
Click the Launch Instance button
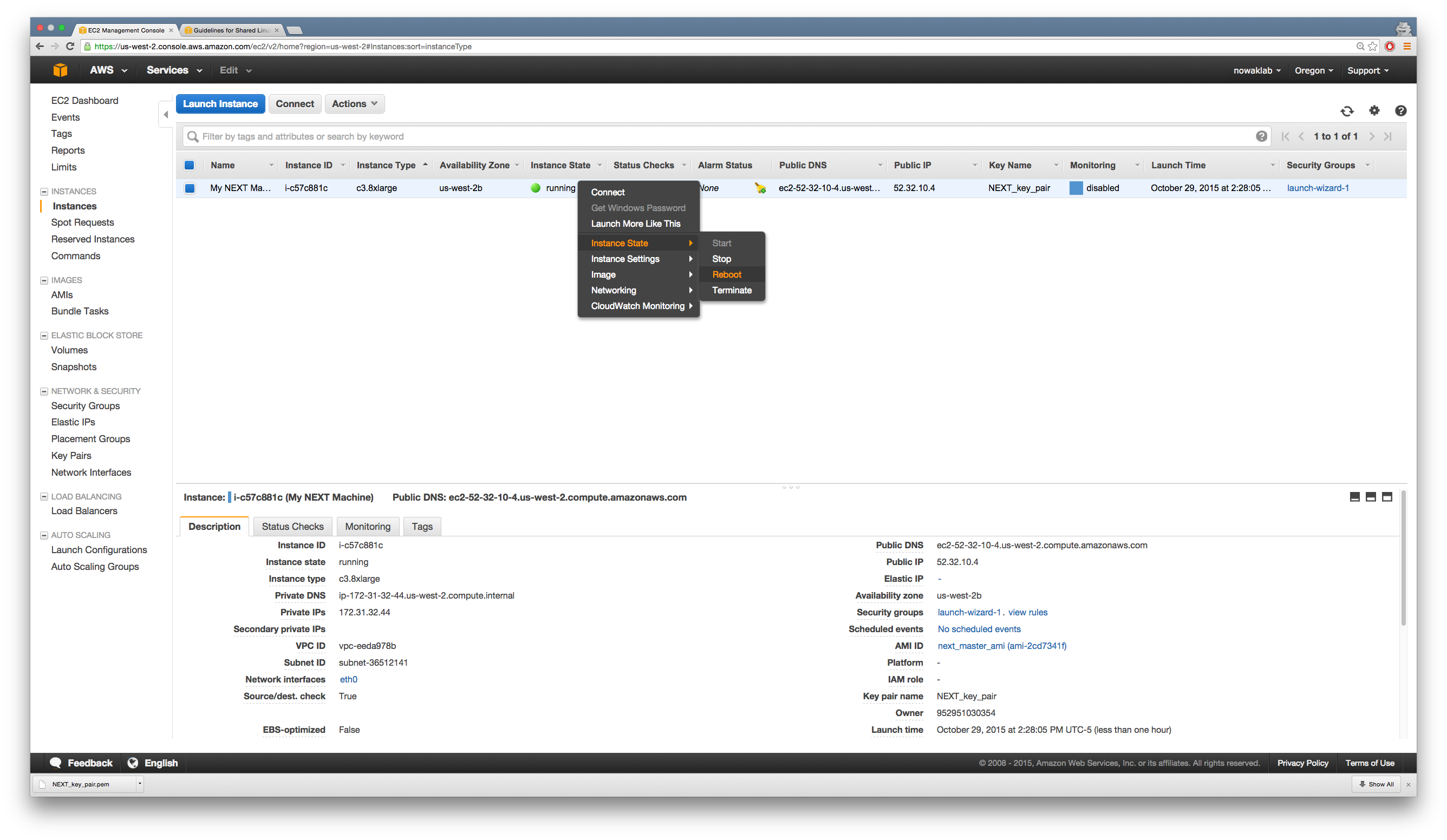pyautogui.click(x=220, y=104)
